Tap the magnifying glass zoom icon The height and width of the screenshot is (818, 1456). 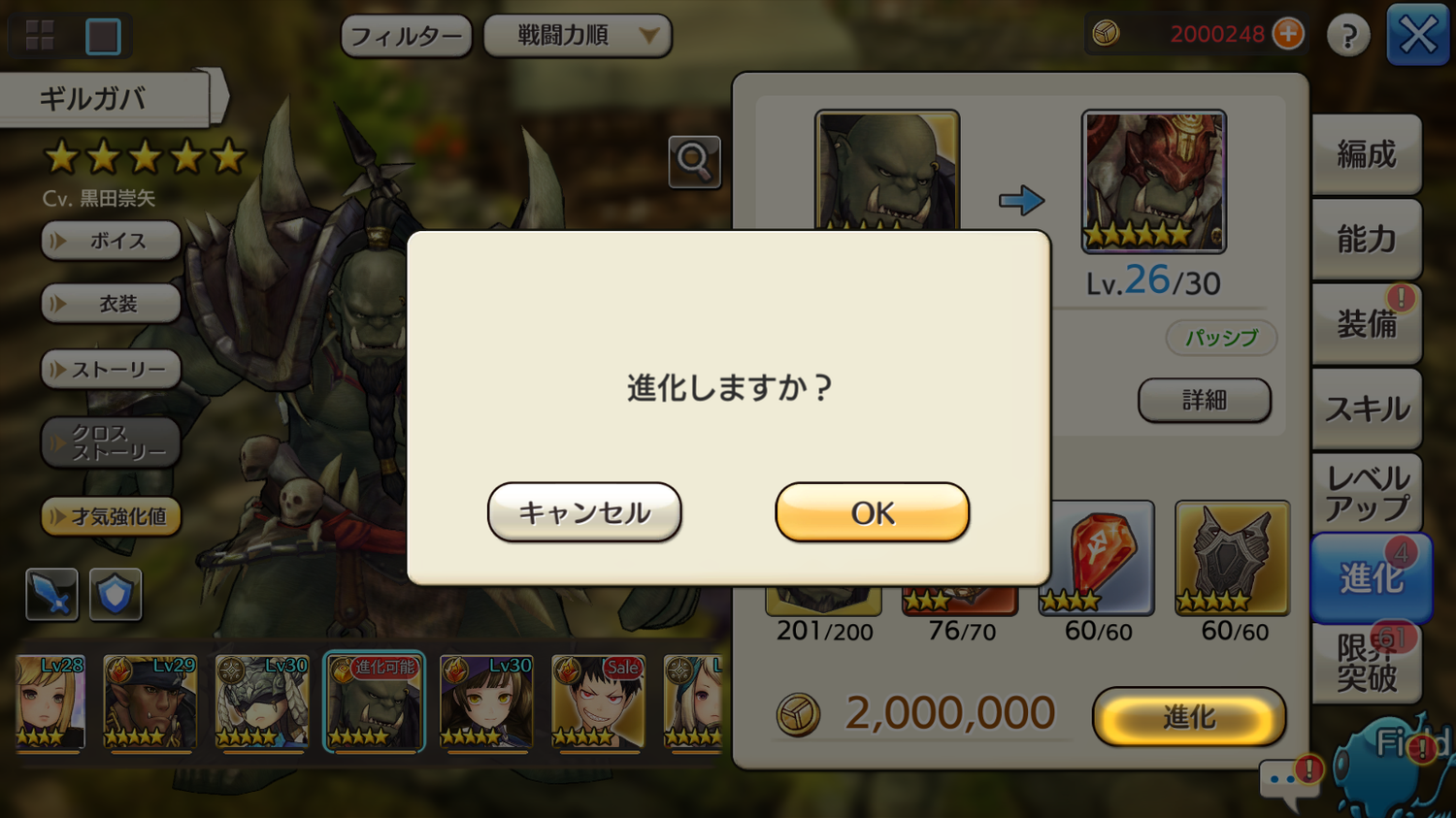[x=694, y=161]
